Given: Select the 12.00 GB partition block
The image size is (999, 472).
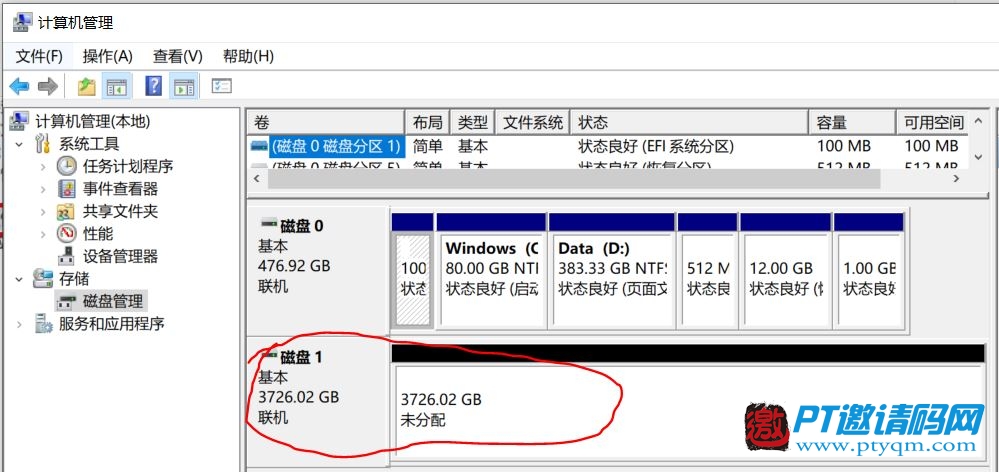Looking at the screenshot, I should pyautogui.click(x=785, y=279).
